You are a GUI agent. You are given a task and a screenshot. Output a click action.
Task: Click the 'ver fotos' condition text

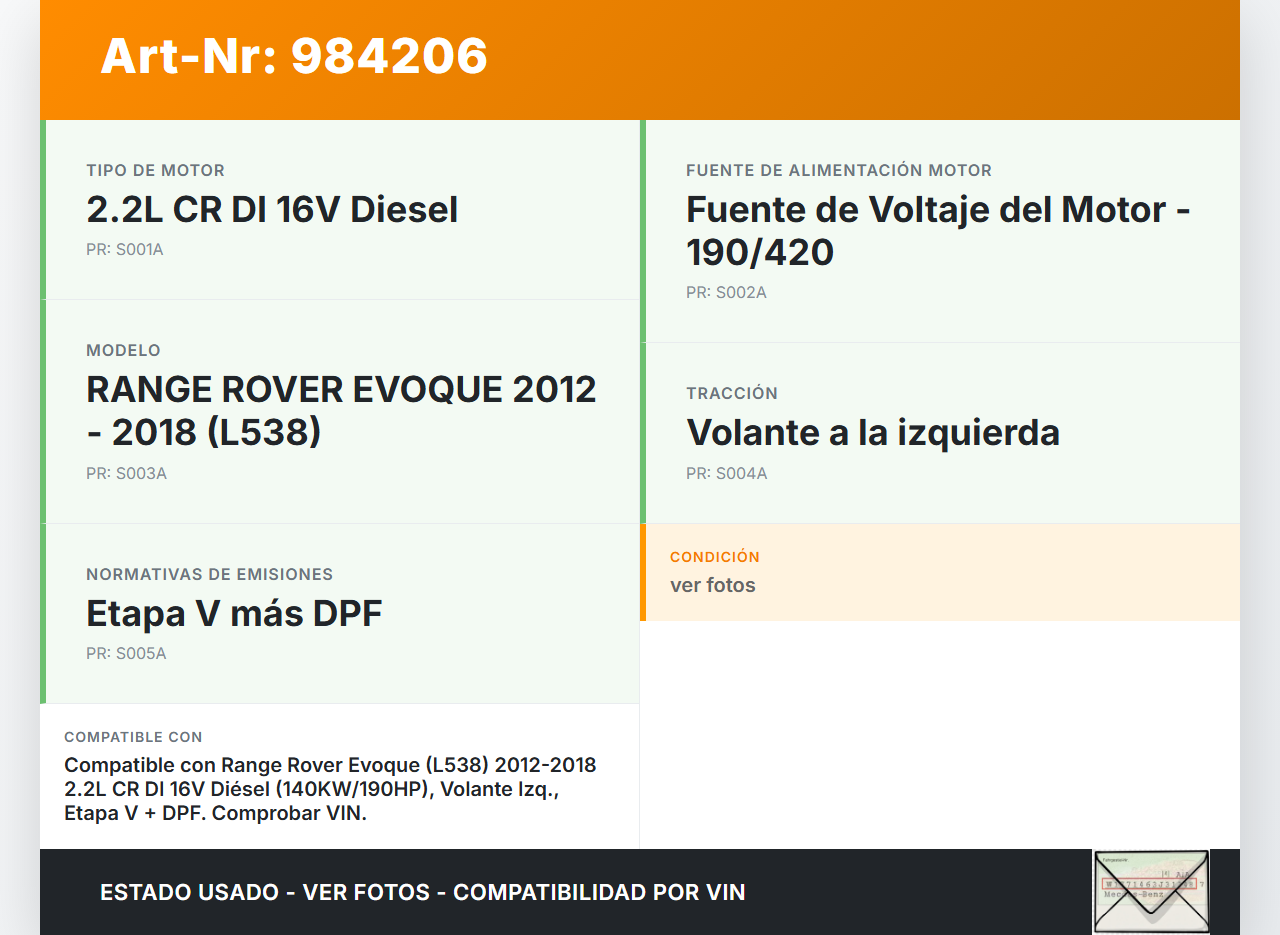click(712, 585)
